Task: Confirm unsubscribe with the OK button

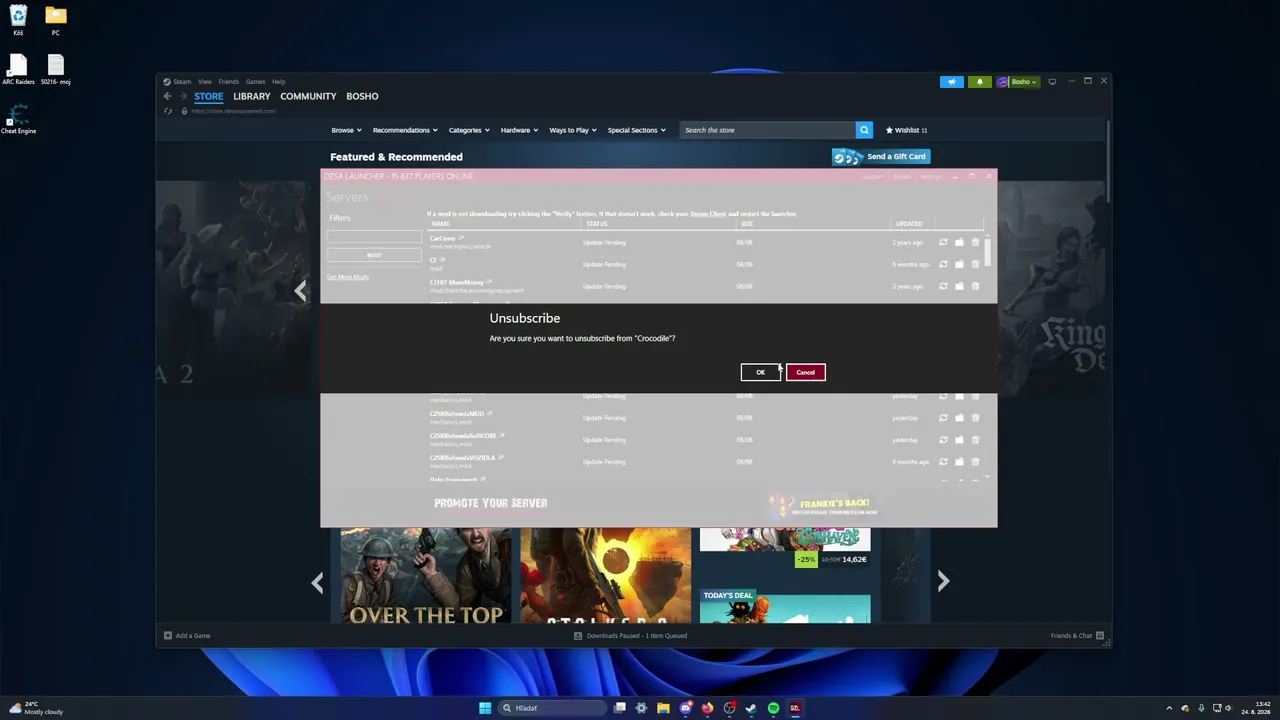Action: pos(760,372)
